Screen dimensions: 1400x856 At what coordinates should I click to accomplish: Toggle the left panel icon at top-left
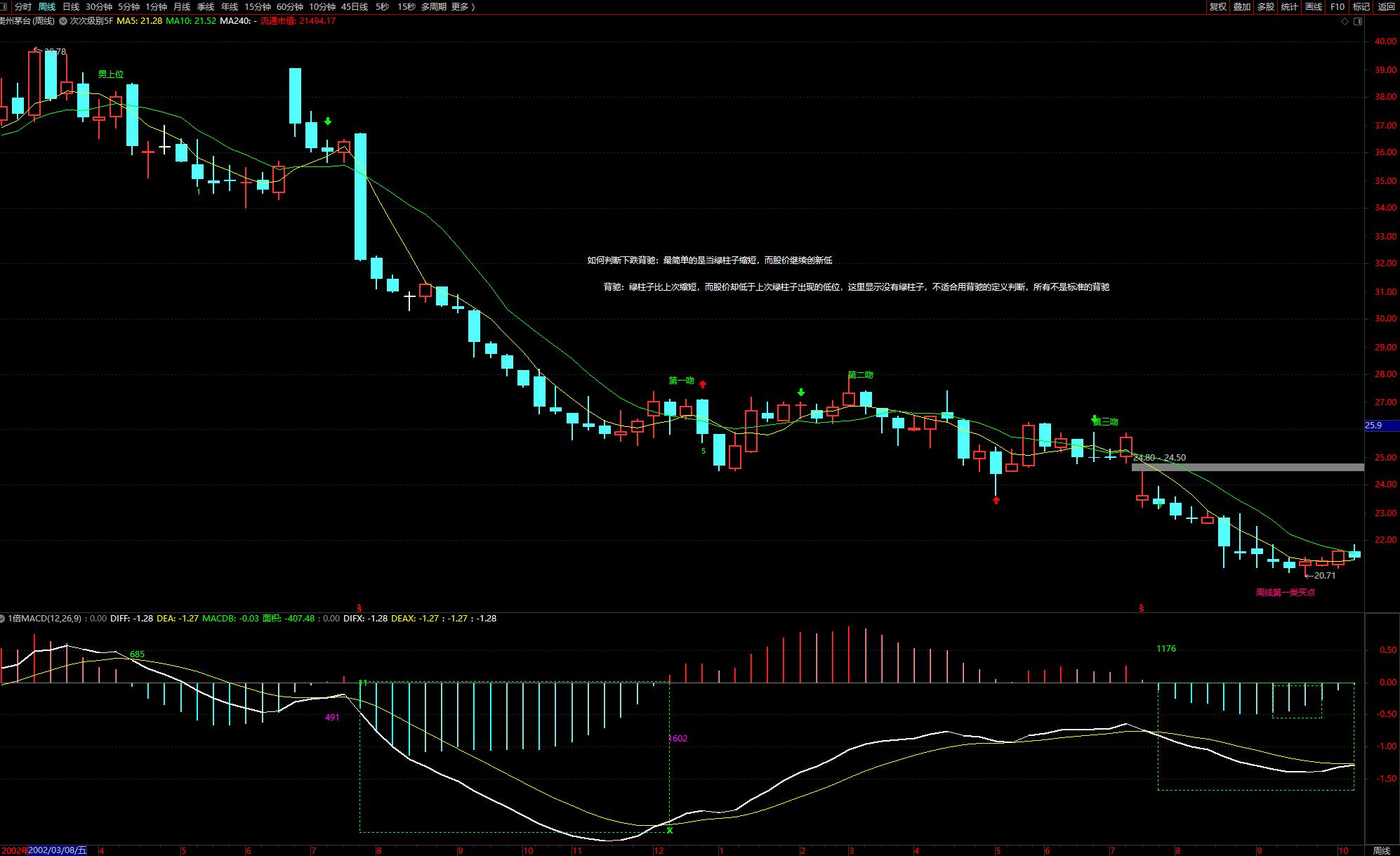pos(4,6)
